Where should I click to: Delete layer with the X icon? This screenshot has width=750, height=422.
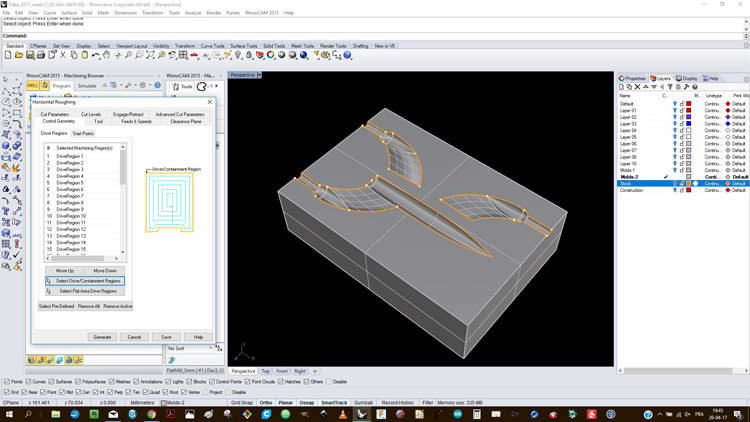(637, 87)
